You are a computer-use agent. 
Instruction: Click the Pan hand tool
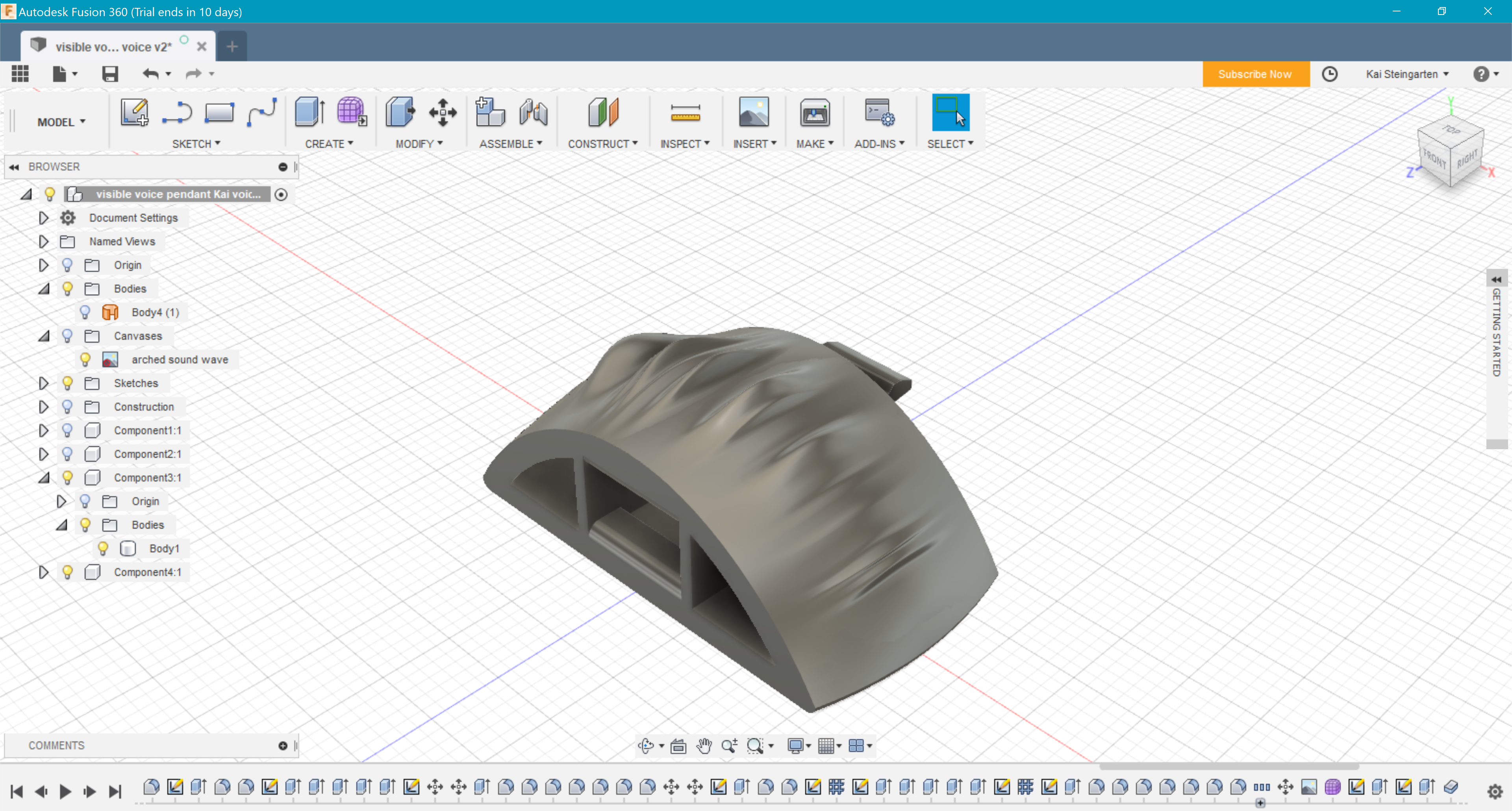pos(704,745)
